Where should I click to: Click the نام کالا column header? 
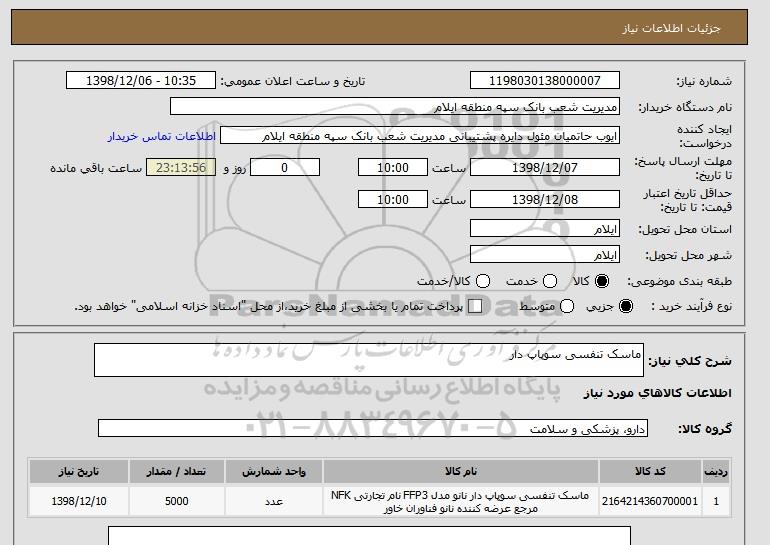(461, 471)
